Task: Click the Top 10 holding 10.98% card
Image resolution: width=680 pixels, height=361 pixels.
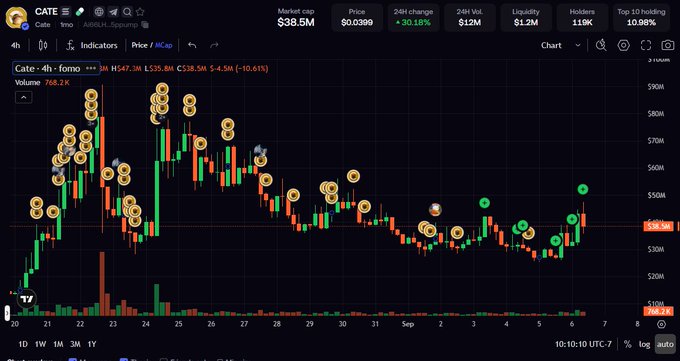Action: coord(641,18)
